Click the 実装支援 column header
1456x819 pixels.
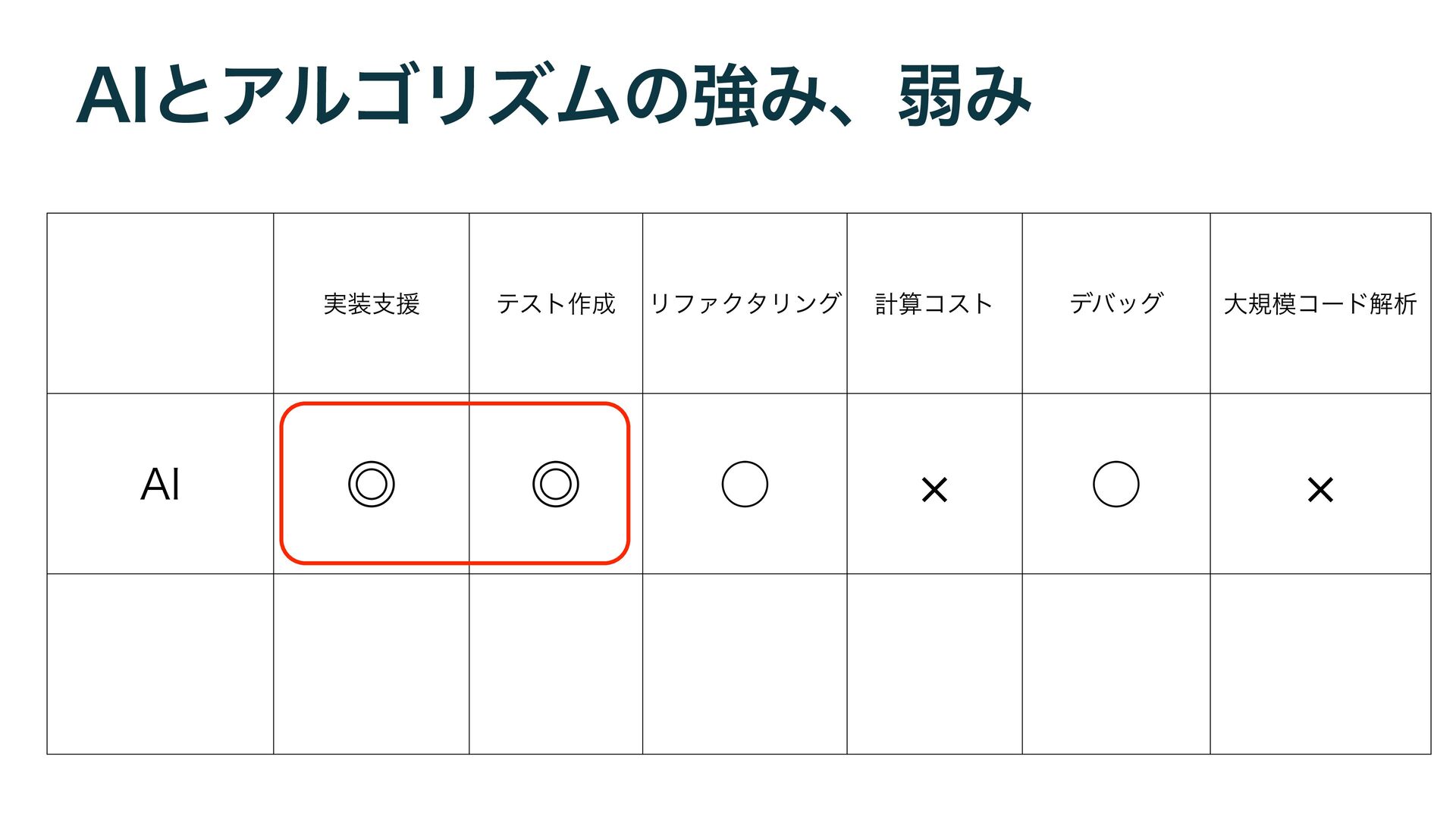[372, 303]
